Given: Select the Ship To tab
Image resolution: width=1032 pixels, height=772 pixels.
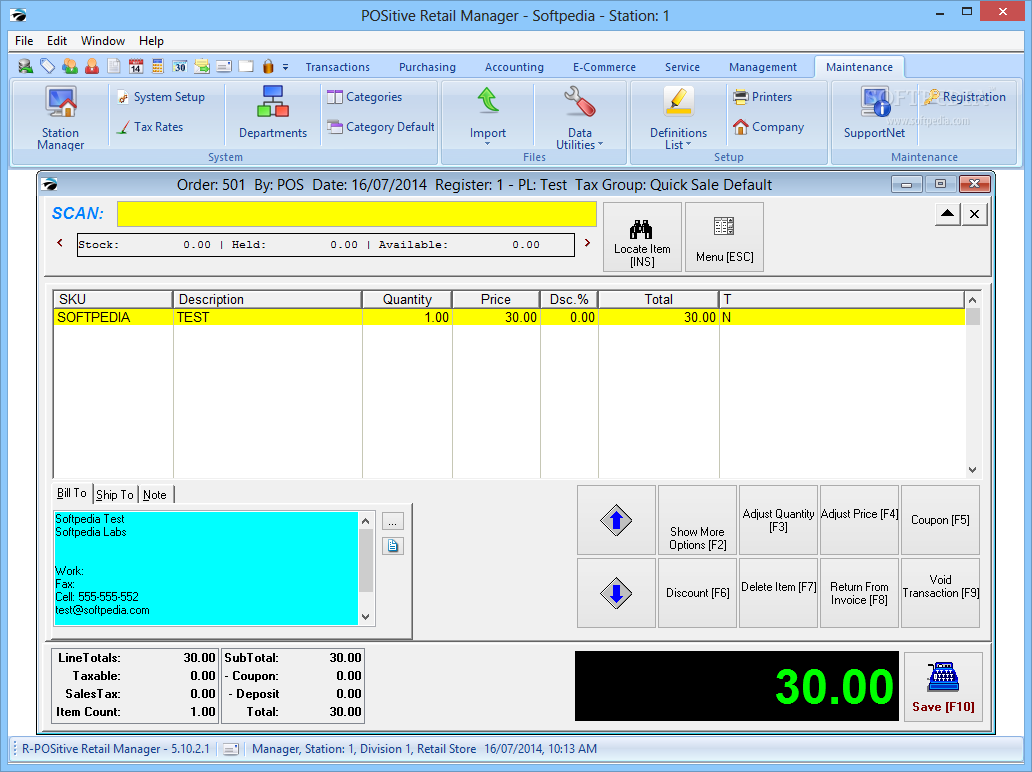Looking at the screenshot, I should pos(115,495).
